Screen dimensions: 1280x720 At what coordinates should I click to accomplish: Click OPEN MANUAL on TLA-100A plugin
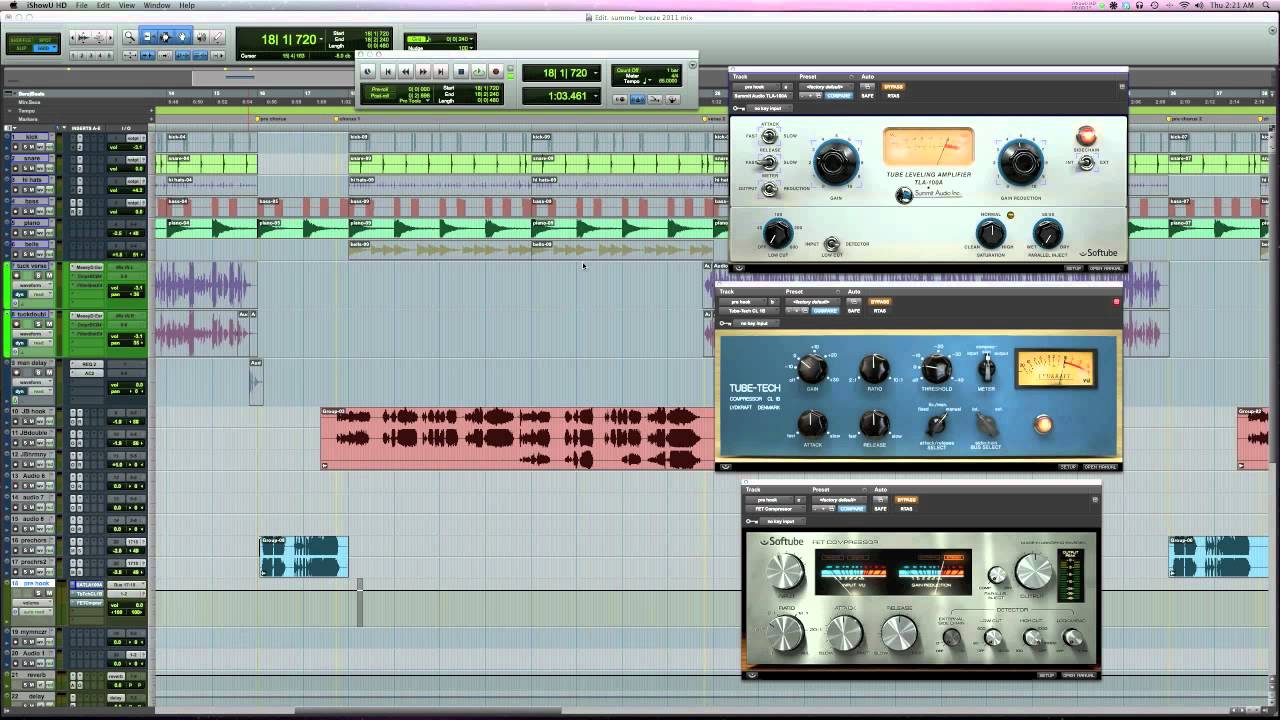point(1105,268)
